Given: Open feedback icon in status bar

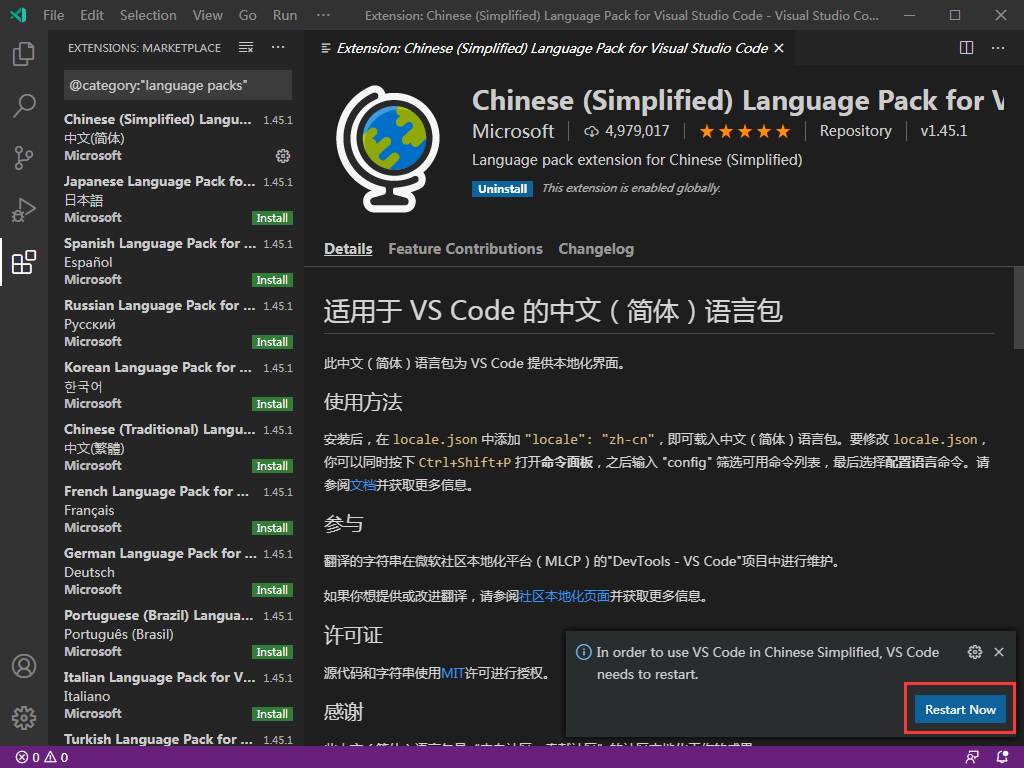Looking at the screenshot, I should click(x=972, y=757).
